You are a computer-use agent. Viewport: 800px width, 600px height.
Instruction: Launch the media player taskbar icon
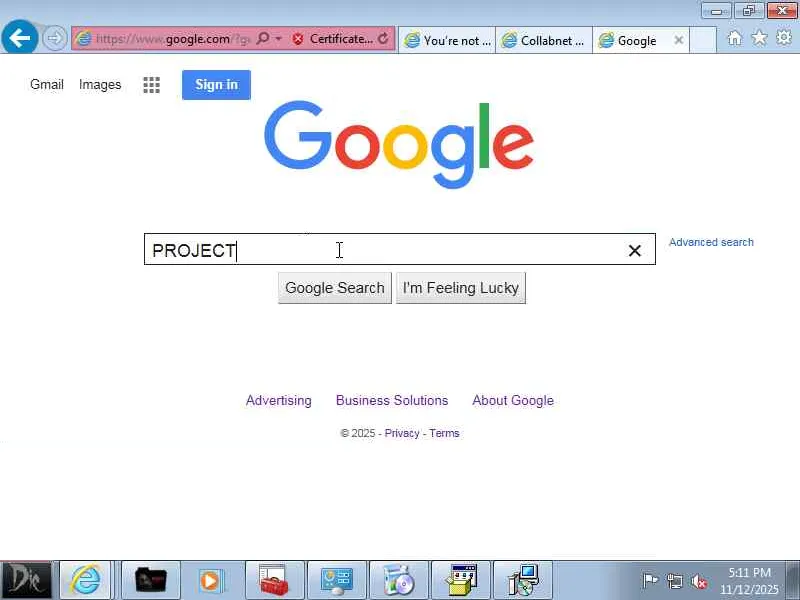(x=210, y=580)
